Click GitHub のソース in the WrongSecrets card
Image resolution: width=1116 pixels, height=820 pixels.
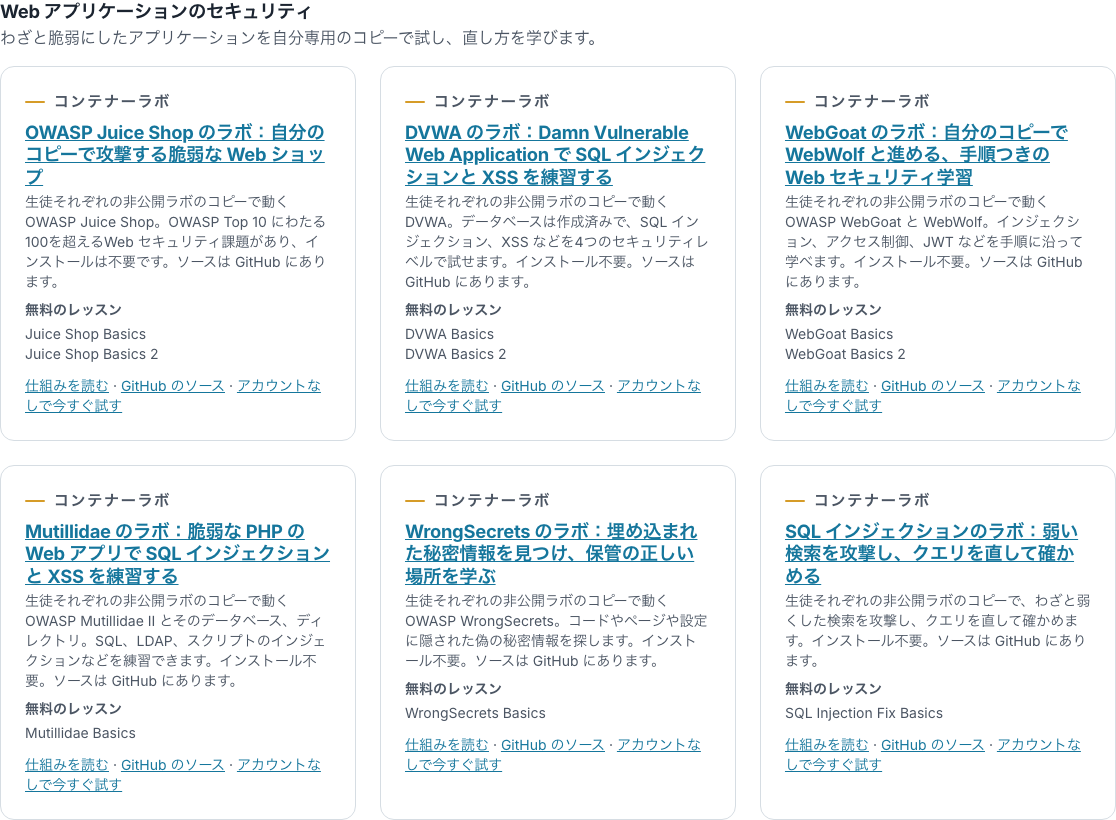(552, 745)
